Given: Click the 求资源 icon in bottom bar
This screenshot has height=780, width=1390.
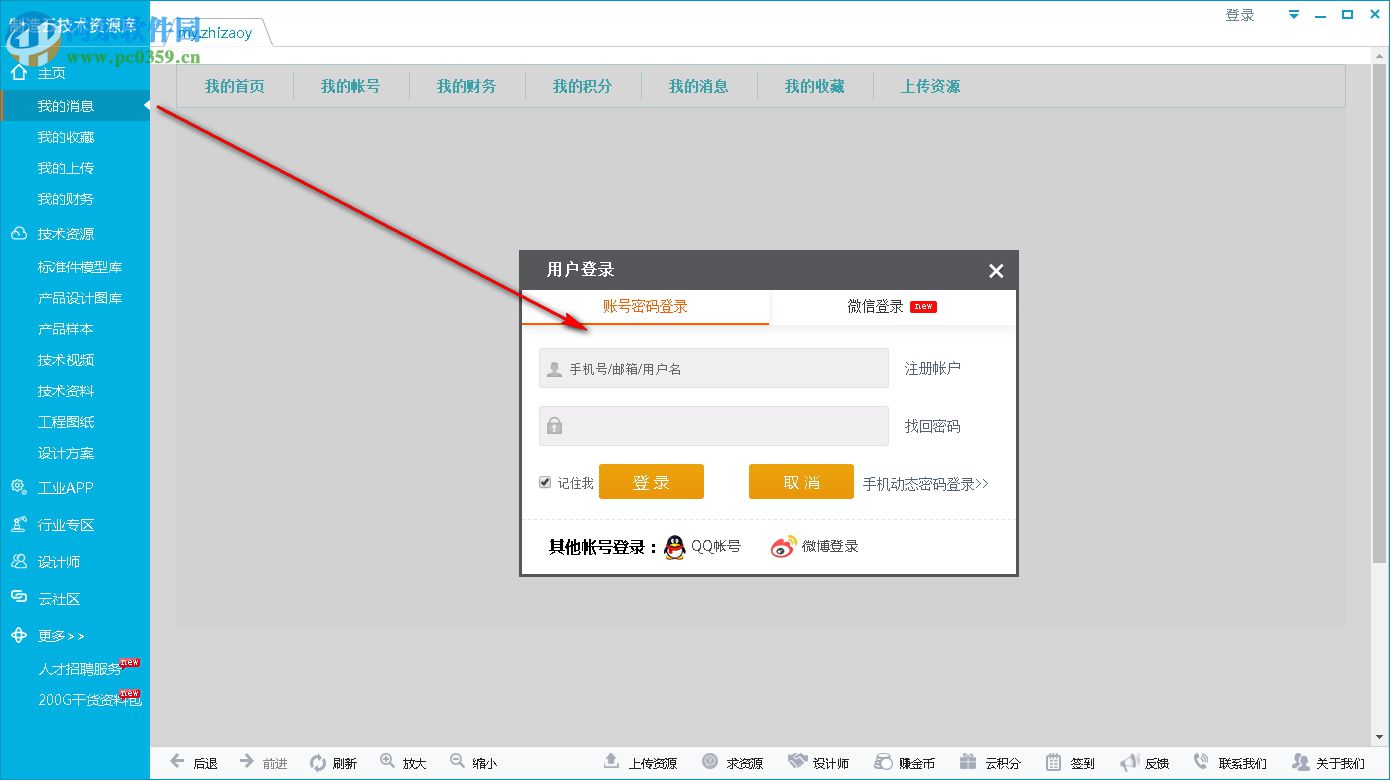Looking at the screenshot, I should click(x=710, y=762).
